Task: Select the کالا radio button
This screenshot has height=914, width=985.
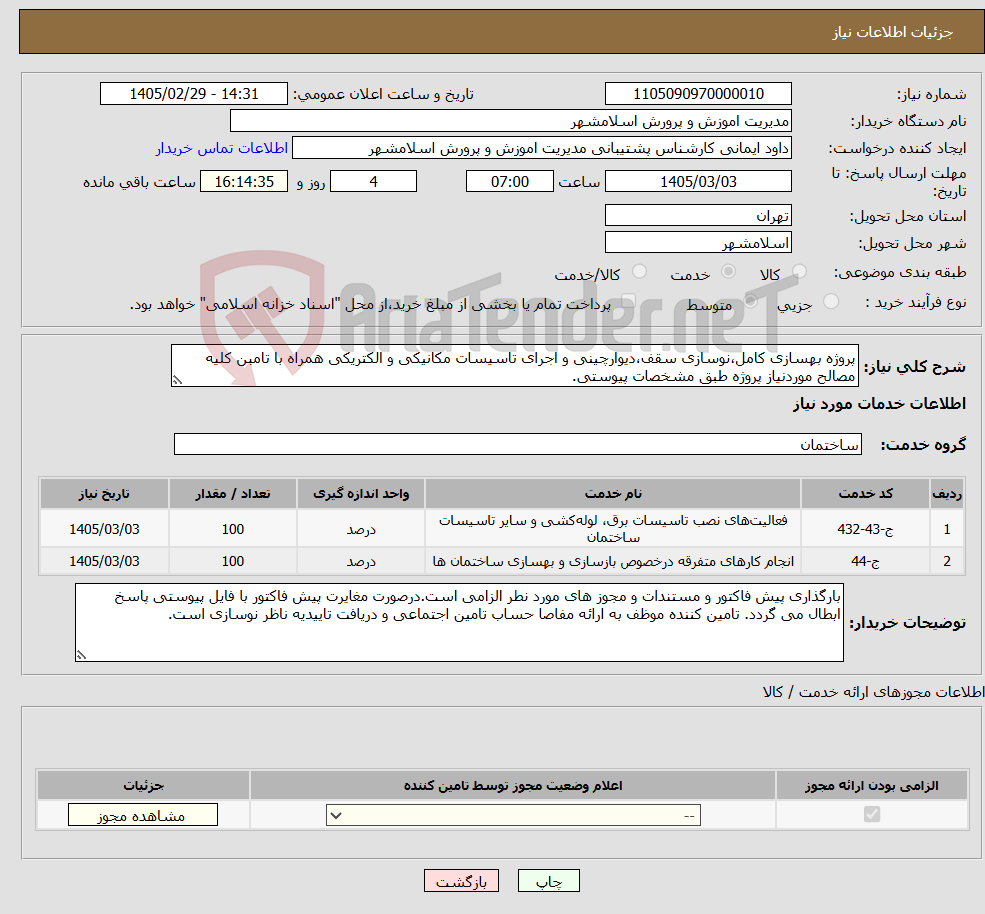Action: tap(800, 271)
